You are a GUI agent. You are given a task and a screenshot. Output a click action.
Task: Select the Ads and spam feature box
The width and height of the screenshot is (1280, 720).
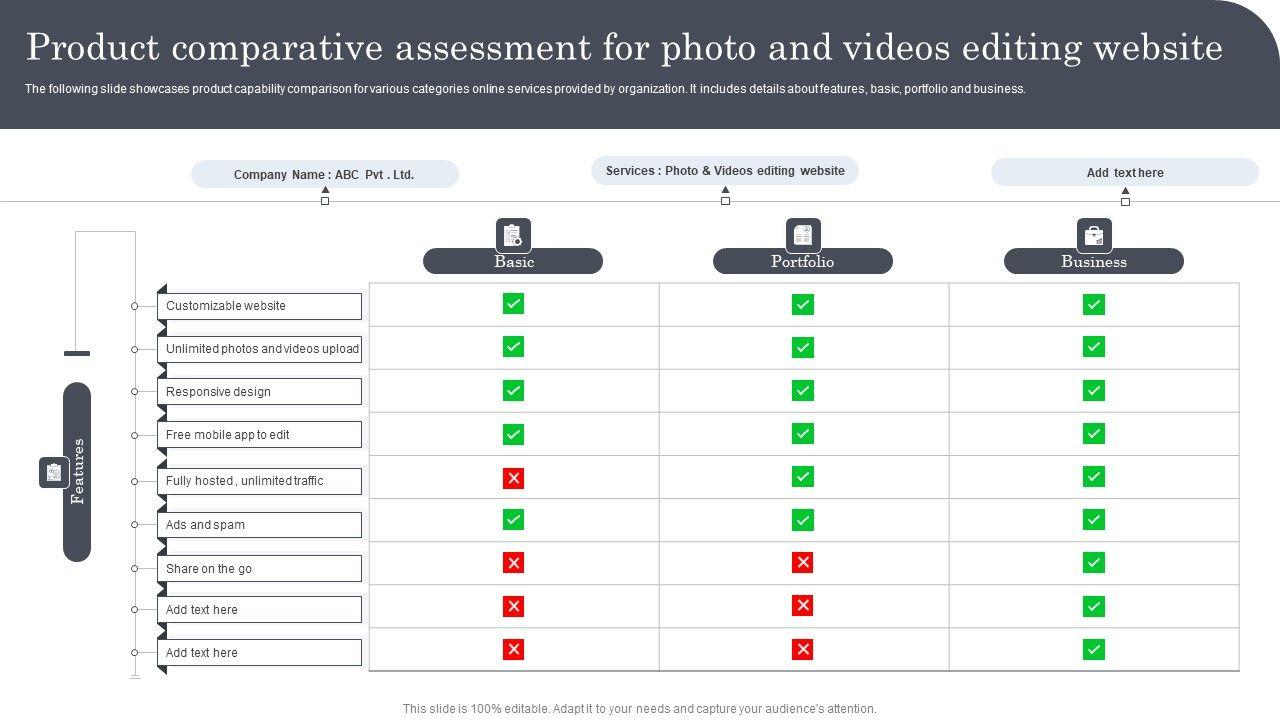coord(260,525)
